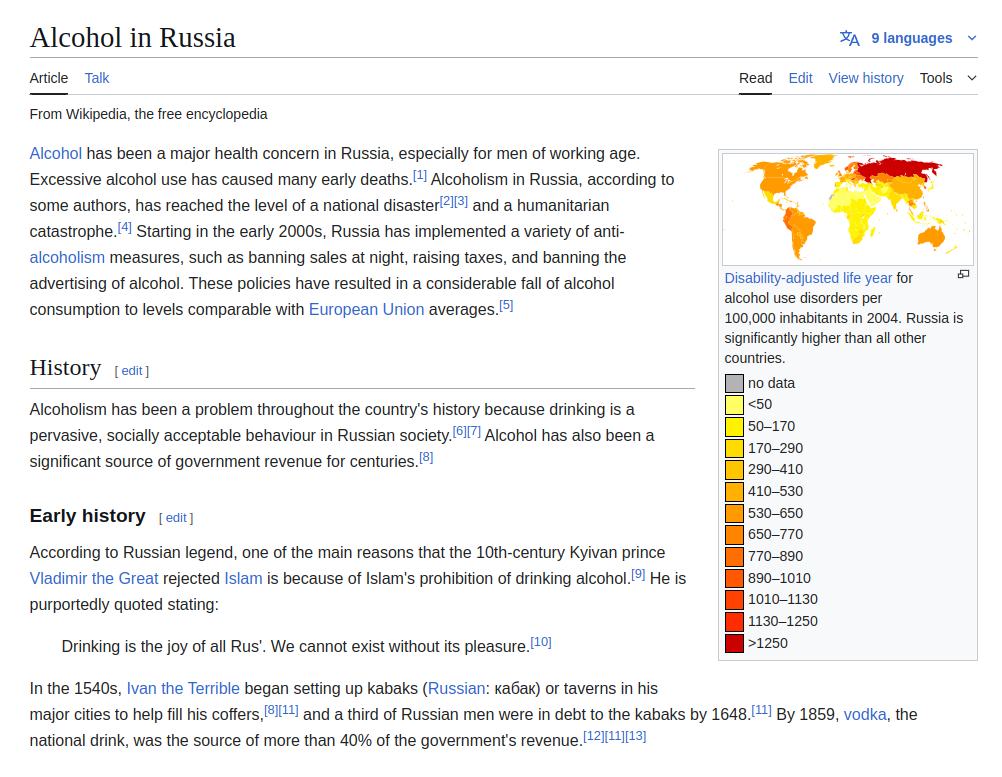The image size is (1002, 777).
Task: Select the Read tab
Action: [755, 78]
